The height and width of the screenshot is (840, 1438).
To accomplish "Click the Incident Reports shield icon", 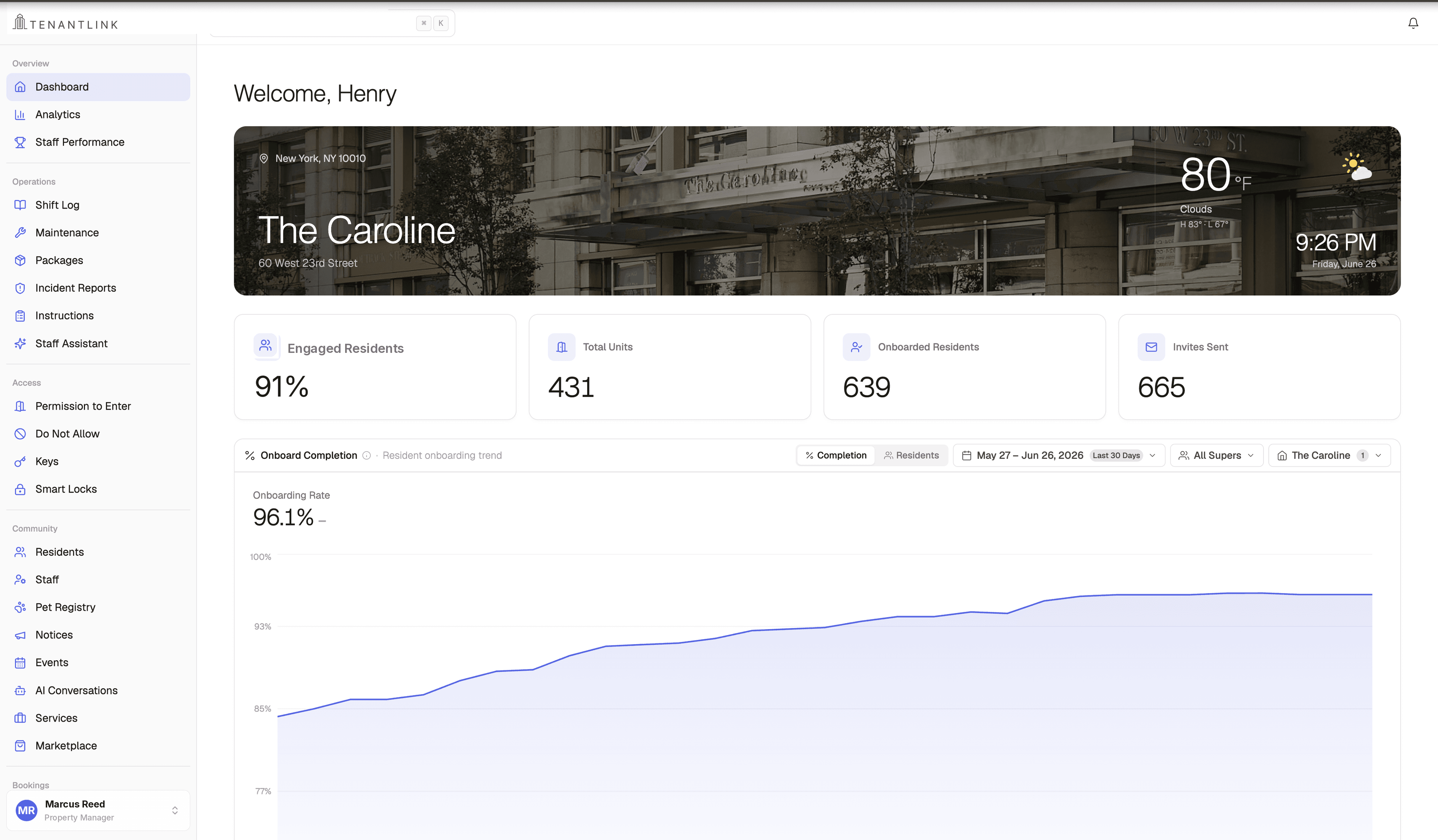I will pyautogui.click(x=20, y=288).
